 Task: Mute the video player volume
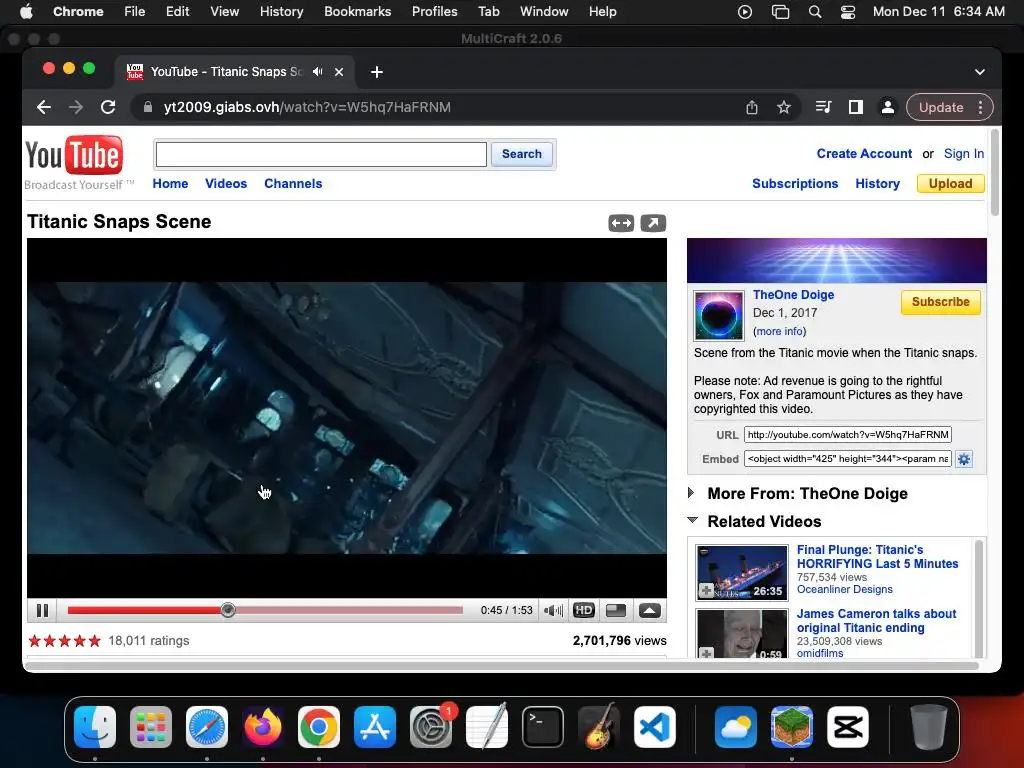click(x=553, y=610)
